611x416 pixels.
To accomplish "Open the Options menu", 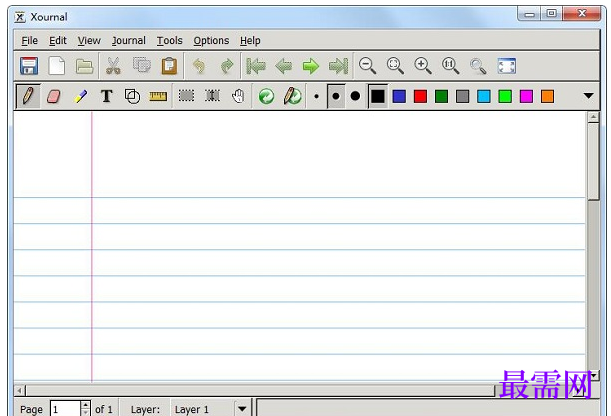I will (x=211, y=41).
